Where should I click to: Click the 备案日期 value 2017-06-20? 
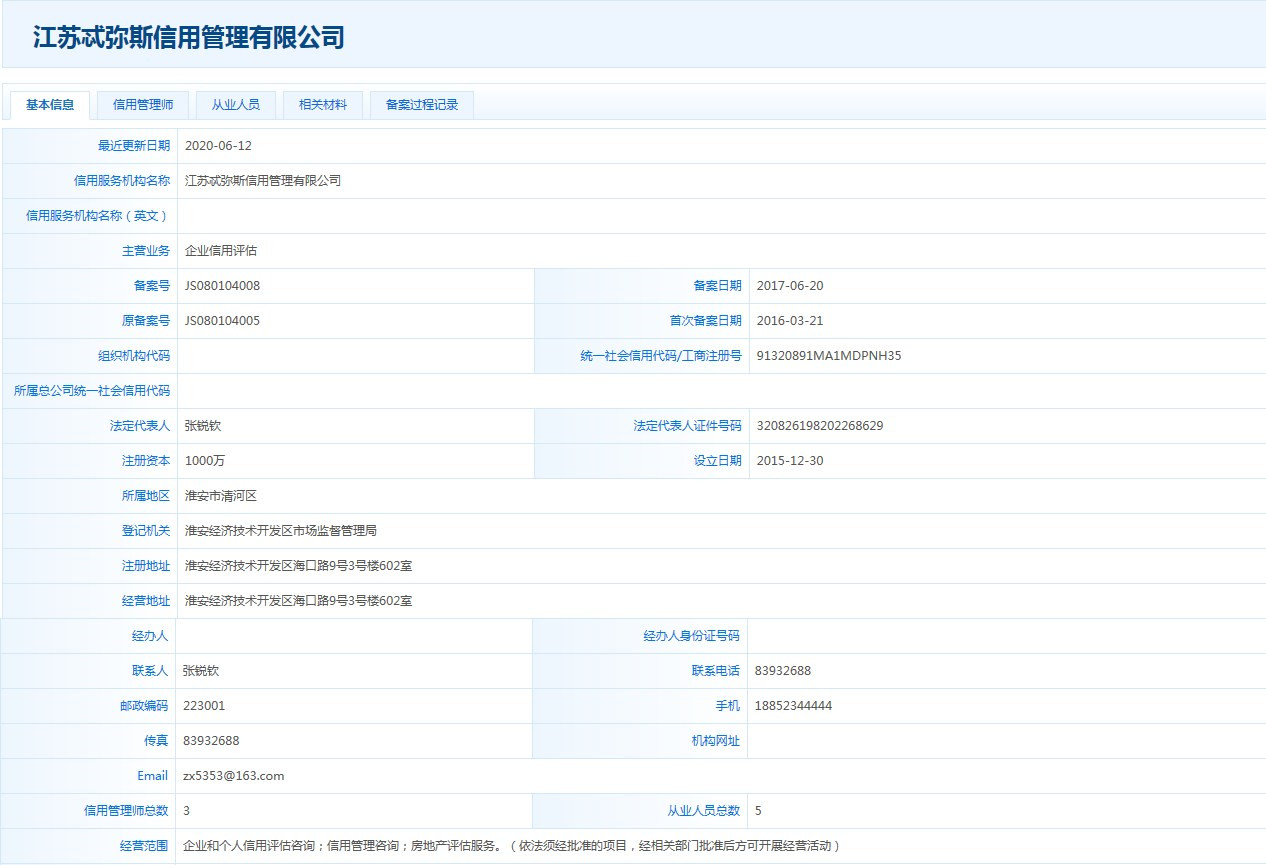[x=790, y=286]
